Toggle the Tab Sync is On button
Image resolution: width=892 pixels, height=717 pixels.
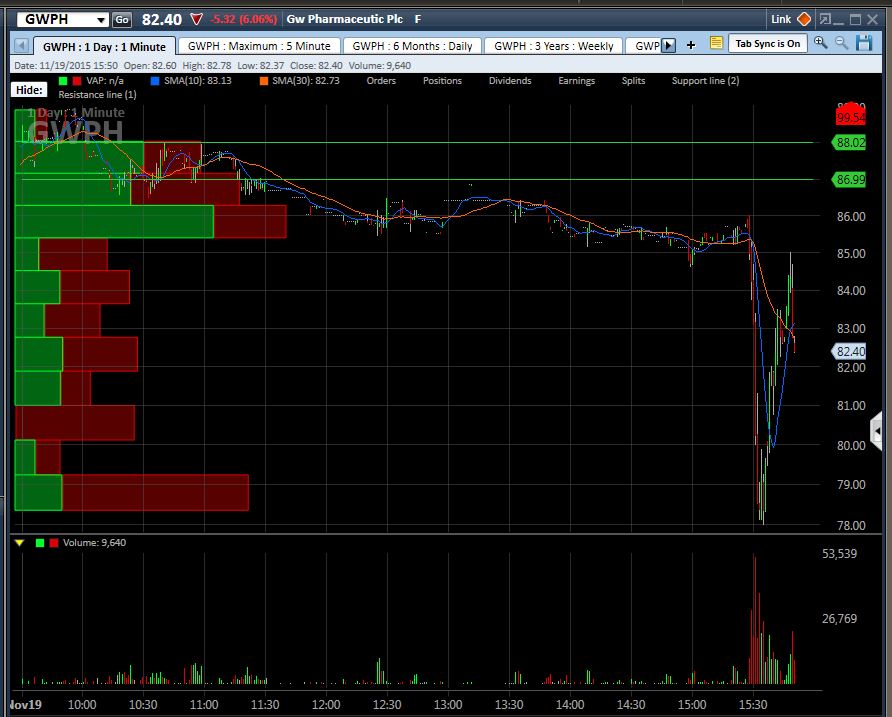(x=768, y=43)
